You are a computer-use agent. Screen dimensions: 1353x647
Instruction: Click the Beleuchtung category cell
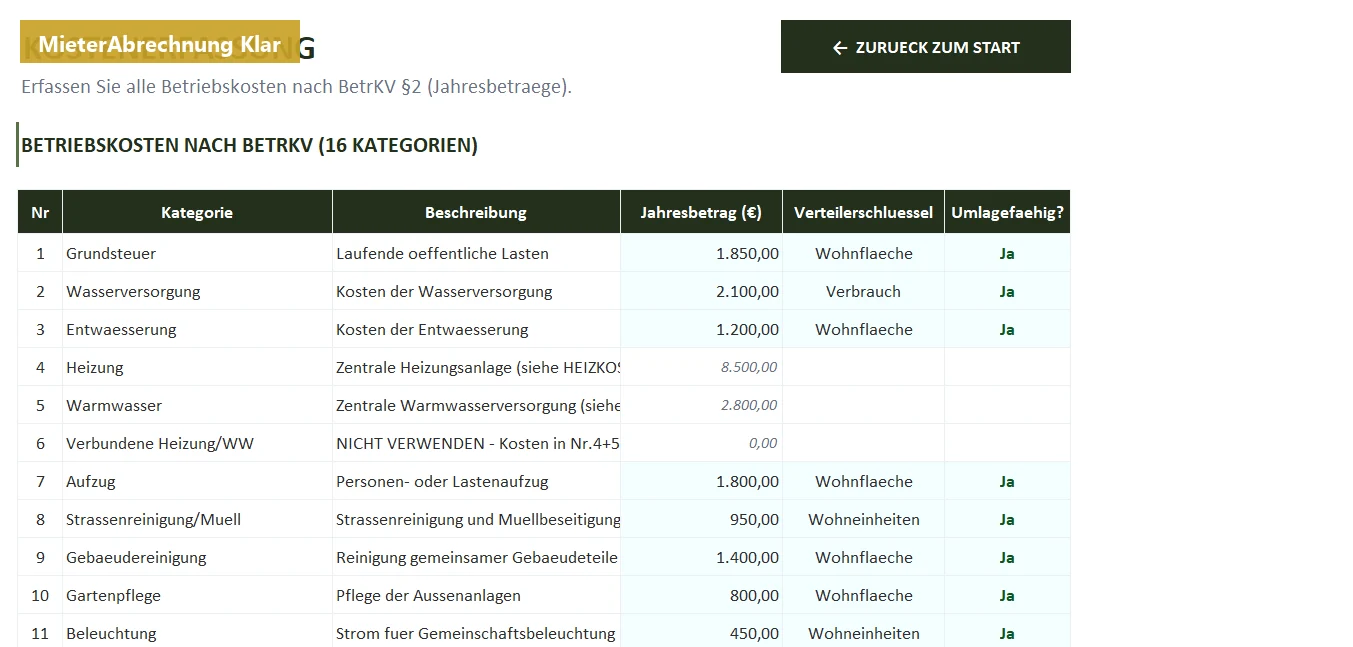pos(197,633)
